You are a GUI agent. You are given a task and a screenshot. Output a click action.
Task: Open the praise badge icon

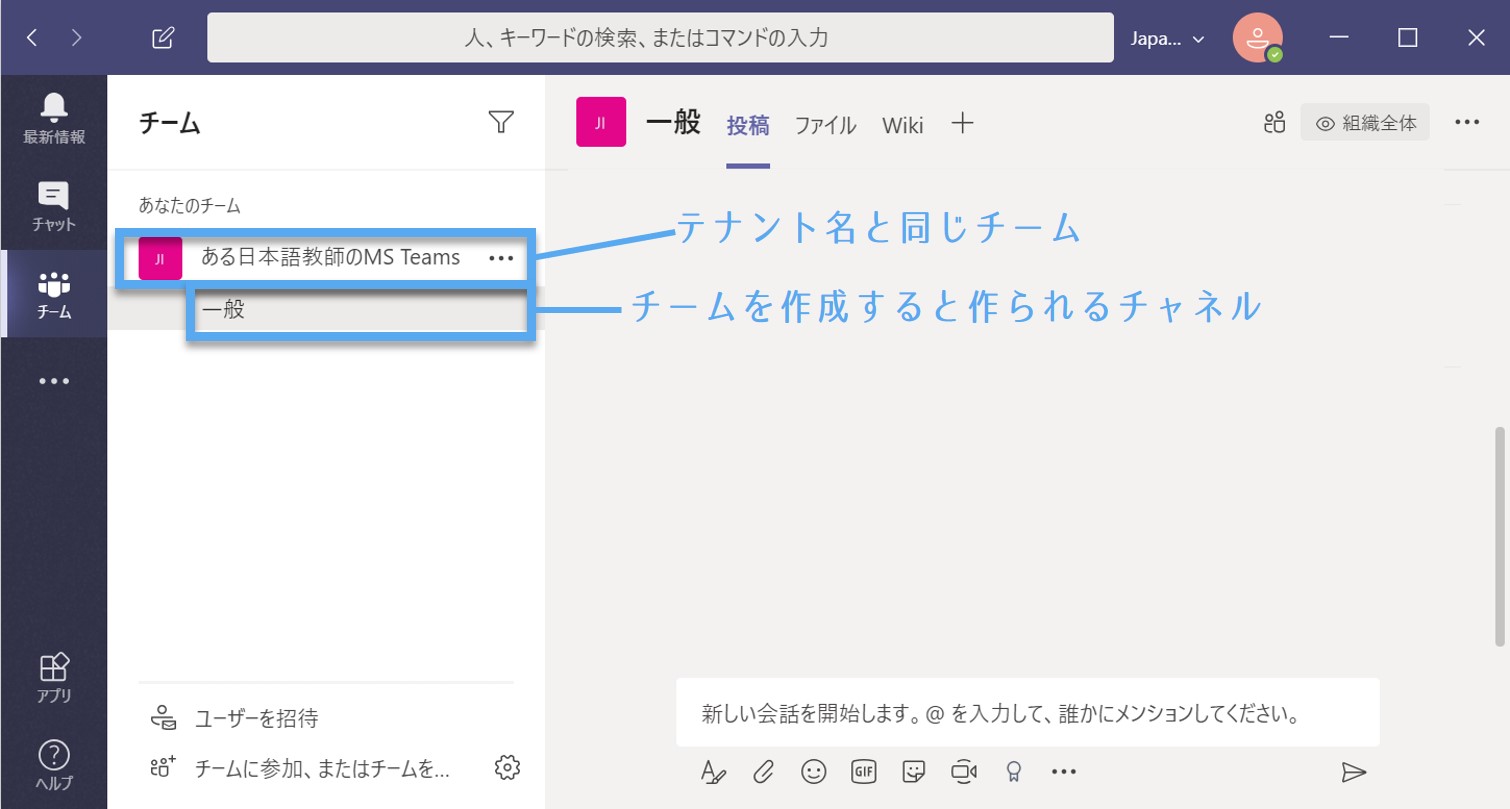[x=1014, y=771]
